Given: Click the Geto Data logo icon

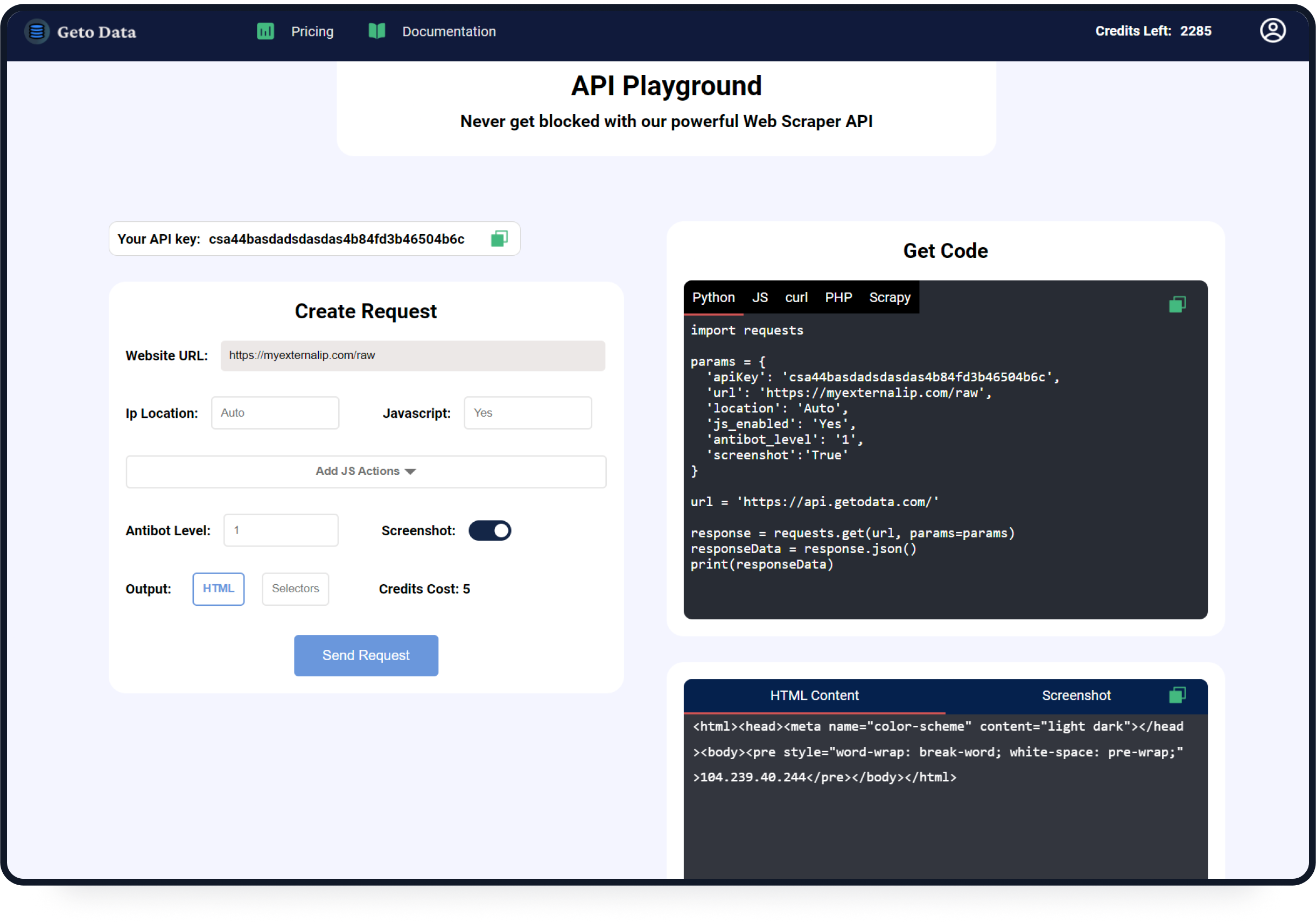Looking at the screenshot, I should point(37,31).
